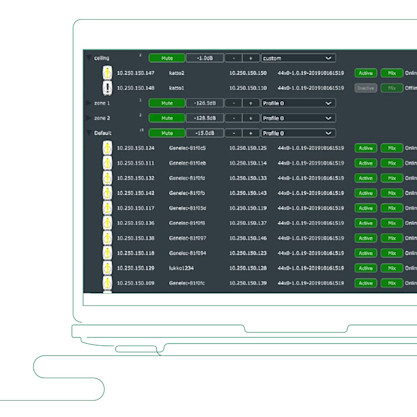Select speaker icon for lukko1234
This screenshot has height=417, width=417.
107,268
